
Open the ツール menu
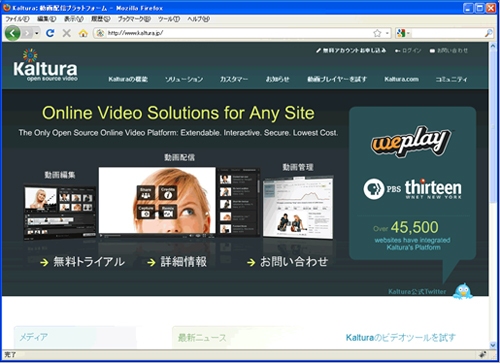pos(169,19)
